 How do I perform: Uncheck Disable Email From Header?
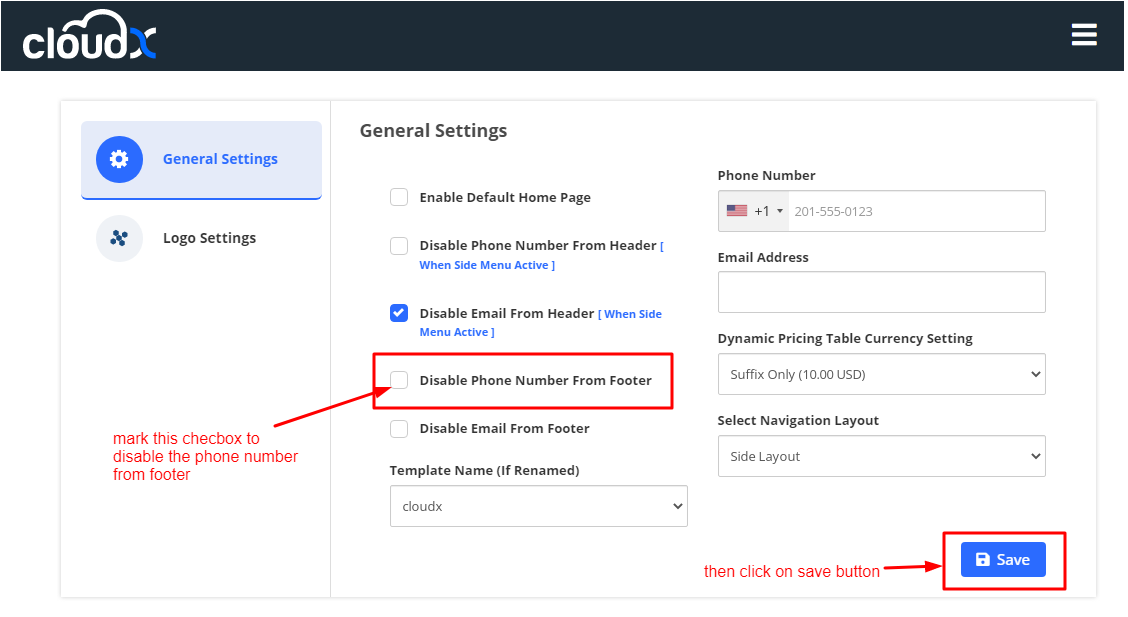tap(399, 313)
